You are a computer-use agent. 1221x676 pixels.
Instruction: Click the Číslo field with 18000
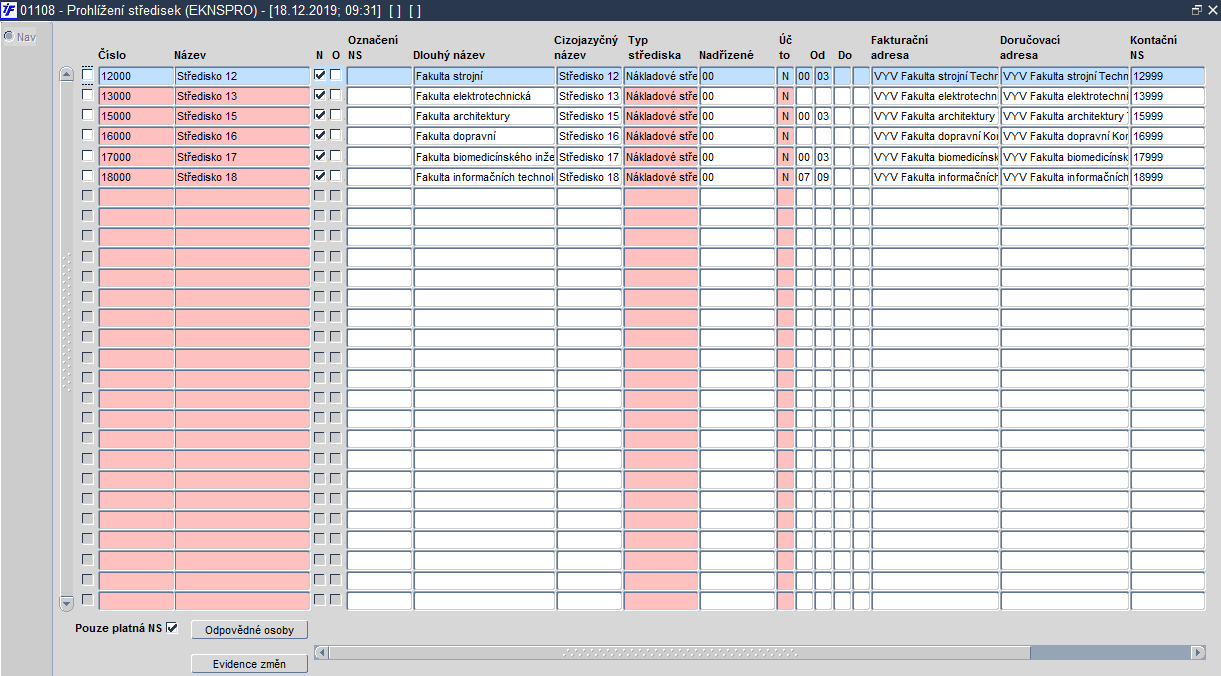pos(136,177)
